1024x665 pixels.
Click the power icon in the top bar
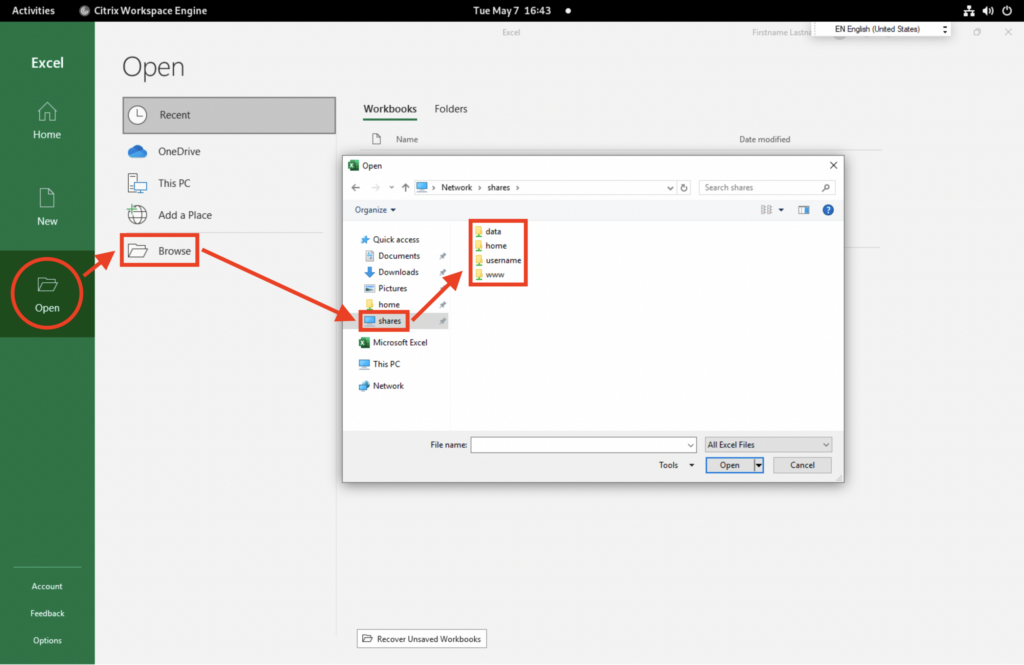click(x=1007, y=10)
